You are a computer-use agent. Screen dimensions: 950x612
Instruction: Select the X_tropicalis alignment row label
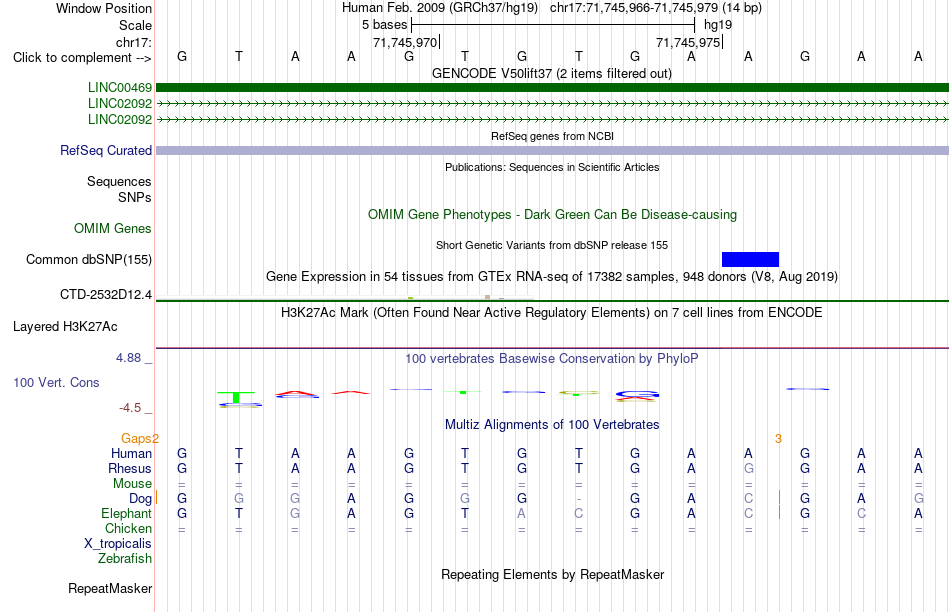point(118,544)
